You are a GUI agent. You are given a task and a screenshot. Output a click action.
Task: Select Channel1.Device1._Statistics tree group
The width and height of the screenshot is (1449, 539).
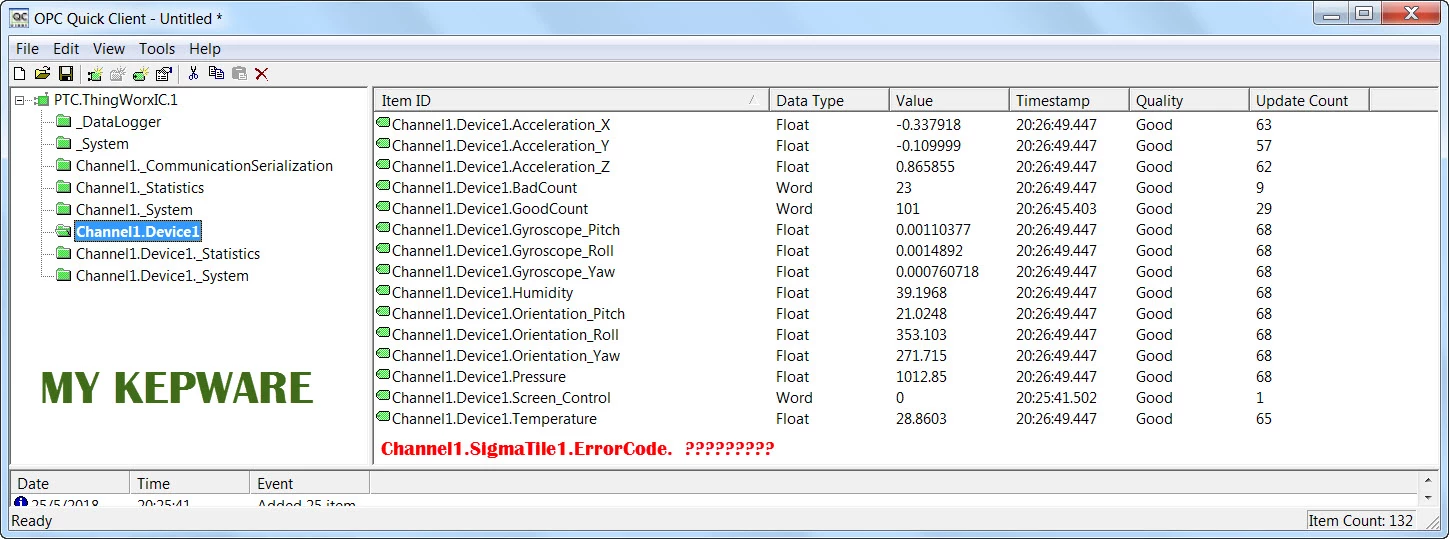(x=168, y=254)
